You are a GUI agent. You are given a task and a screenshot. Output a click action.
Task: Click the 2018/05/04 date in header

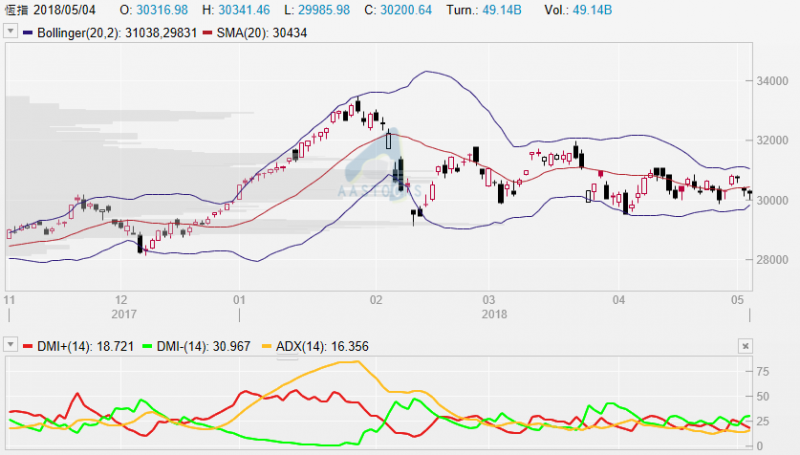click(66, 9)
